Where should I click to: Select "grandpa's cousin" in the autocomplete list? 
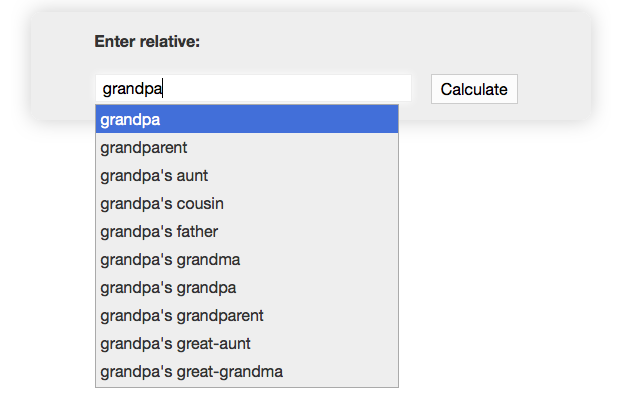click(246, 204)
